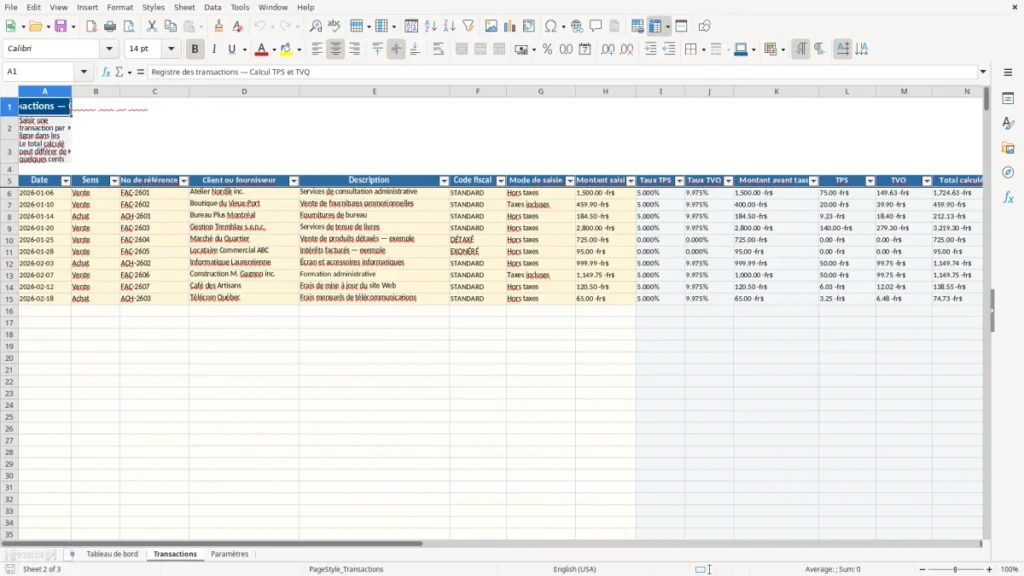Open the Data menu
The image size is (1024, 576).
(x=213, y=7)
